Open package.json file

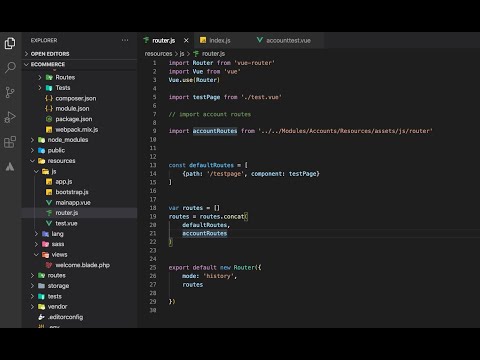[74, 119]
